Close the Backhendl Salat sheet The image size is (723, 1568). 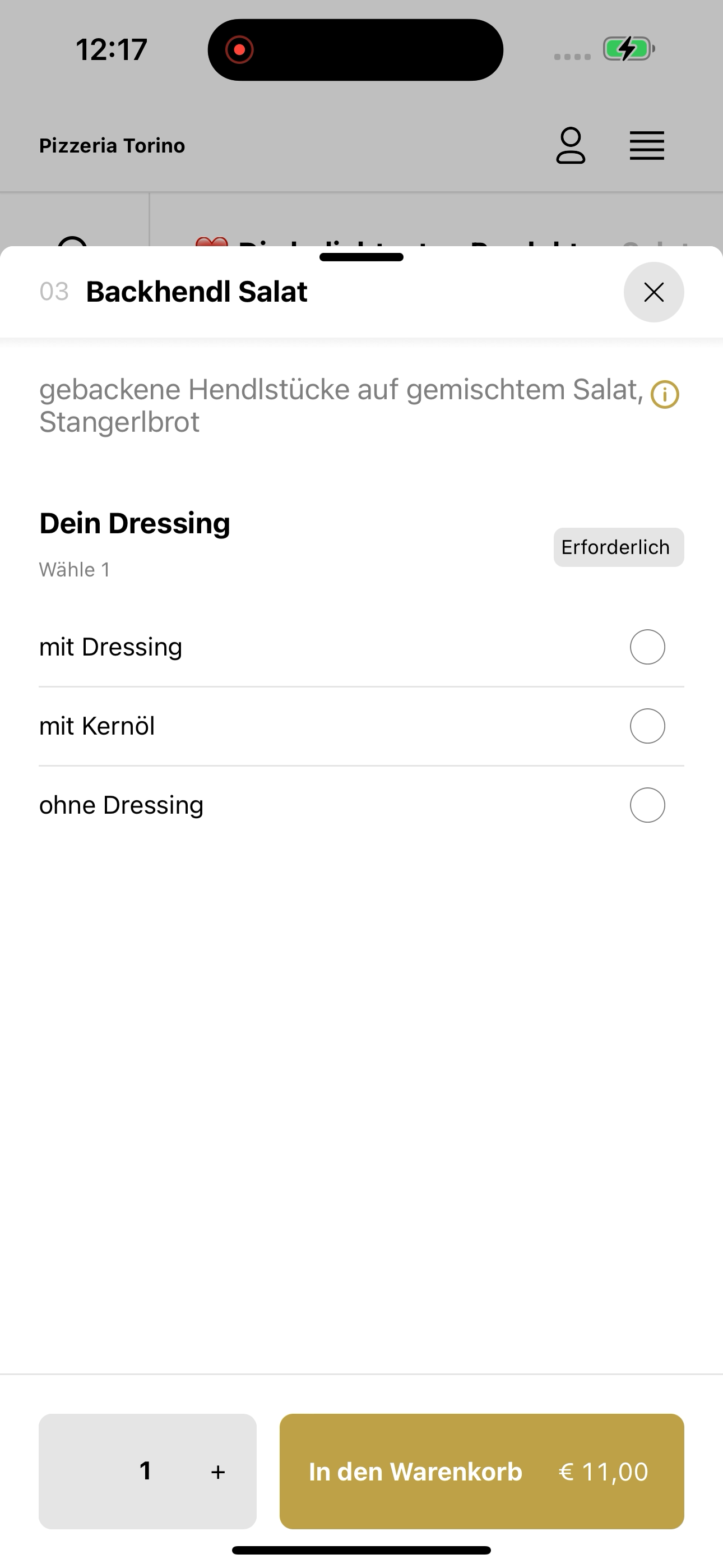pos(654,292)
